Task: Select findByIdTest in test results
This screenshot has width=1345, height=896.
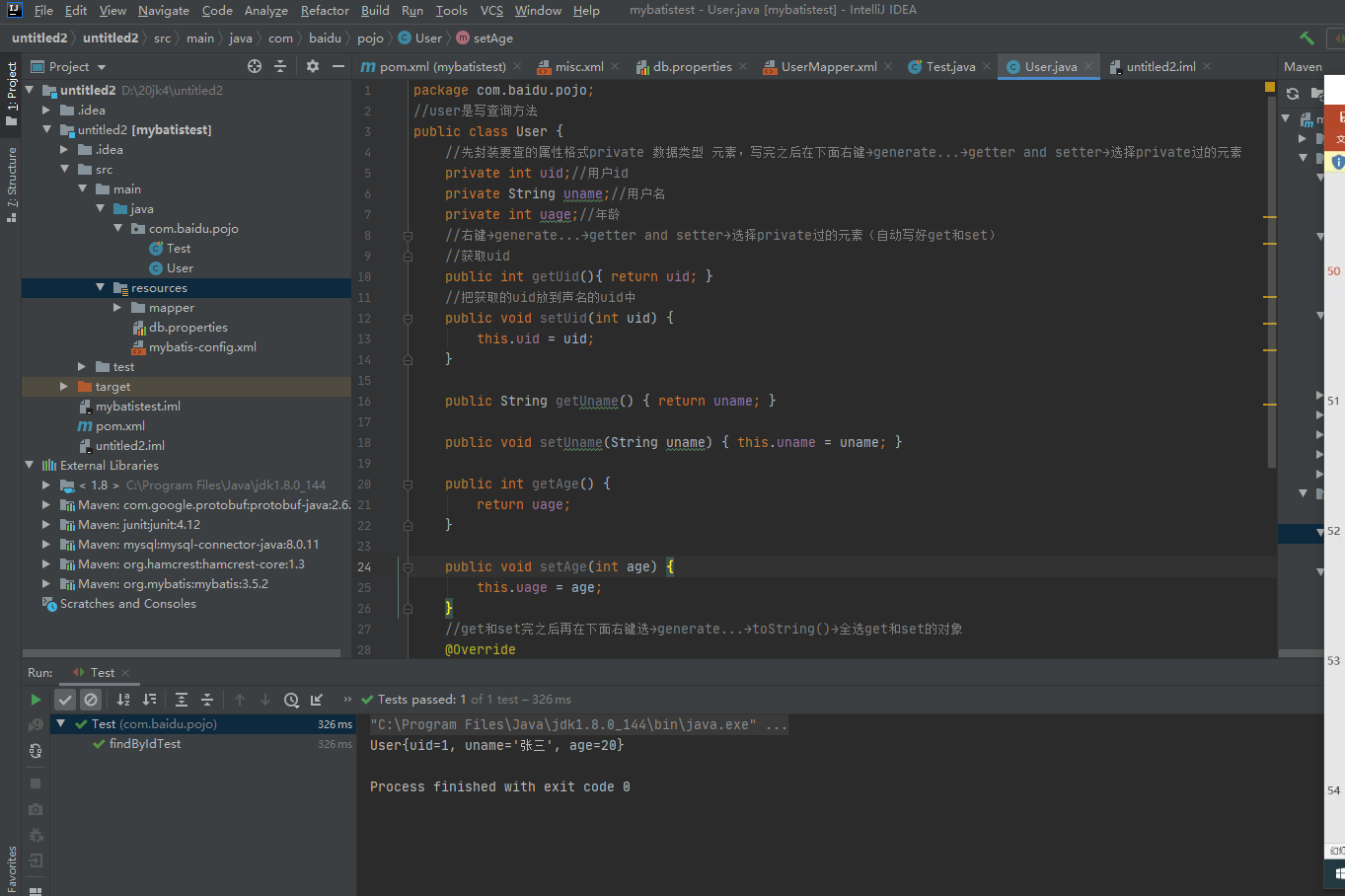Action: coord(145,744)
